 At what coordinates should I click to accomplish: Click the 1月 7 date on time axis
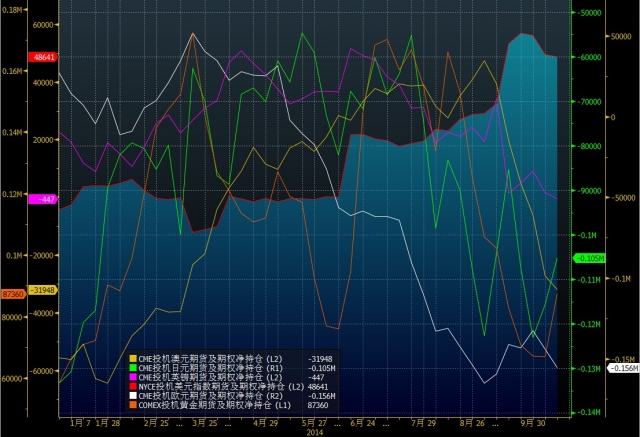point(79,423)
